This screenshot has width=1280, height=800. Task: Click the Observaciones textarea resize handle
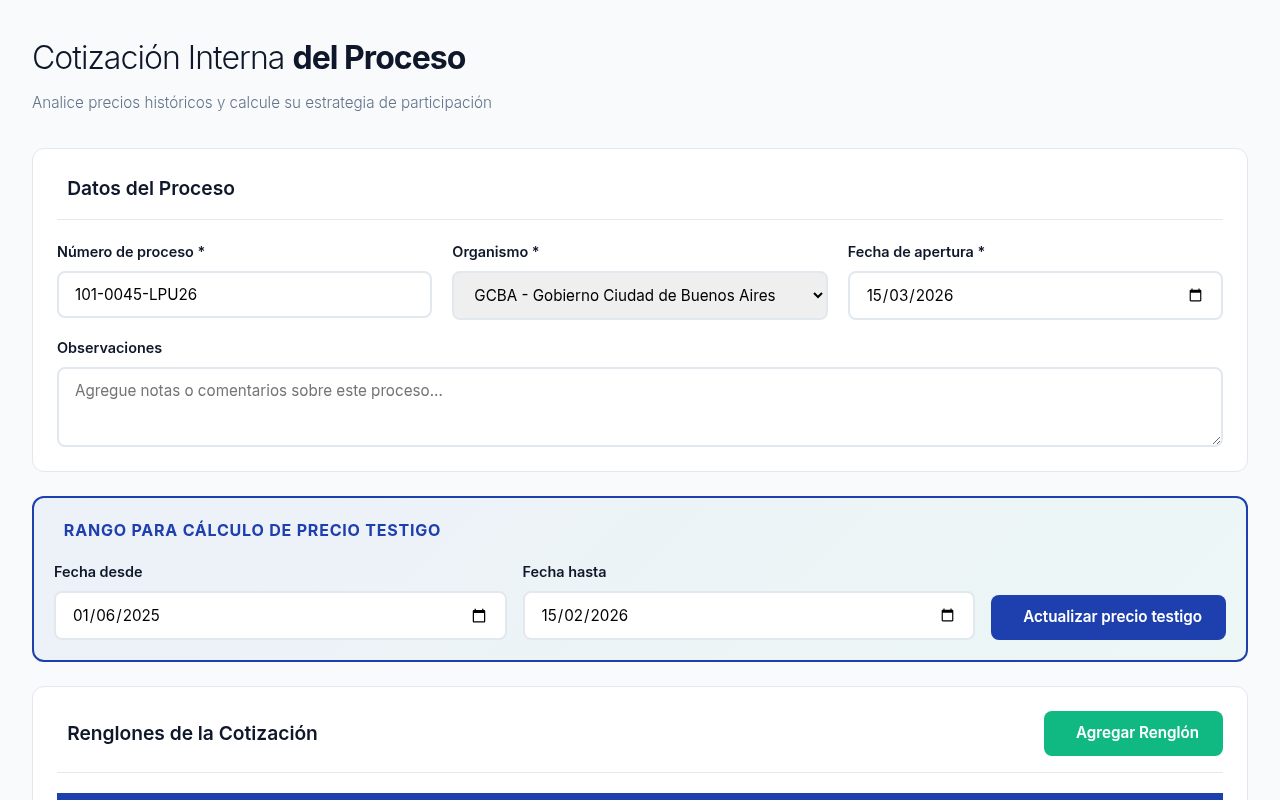coord(1215,439)
